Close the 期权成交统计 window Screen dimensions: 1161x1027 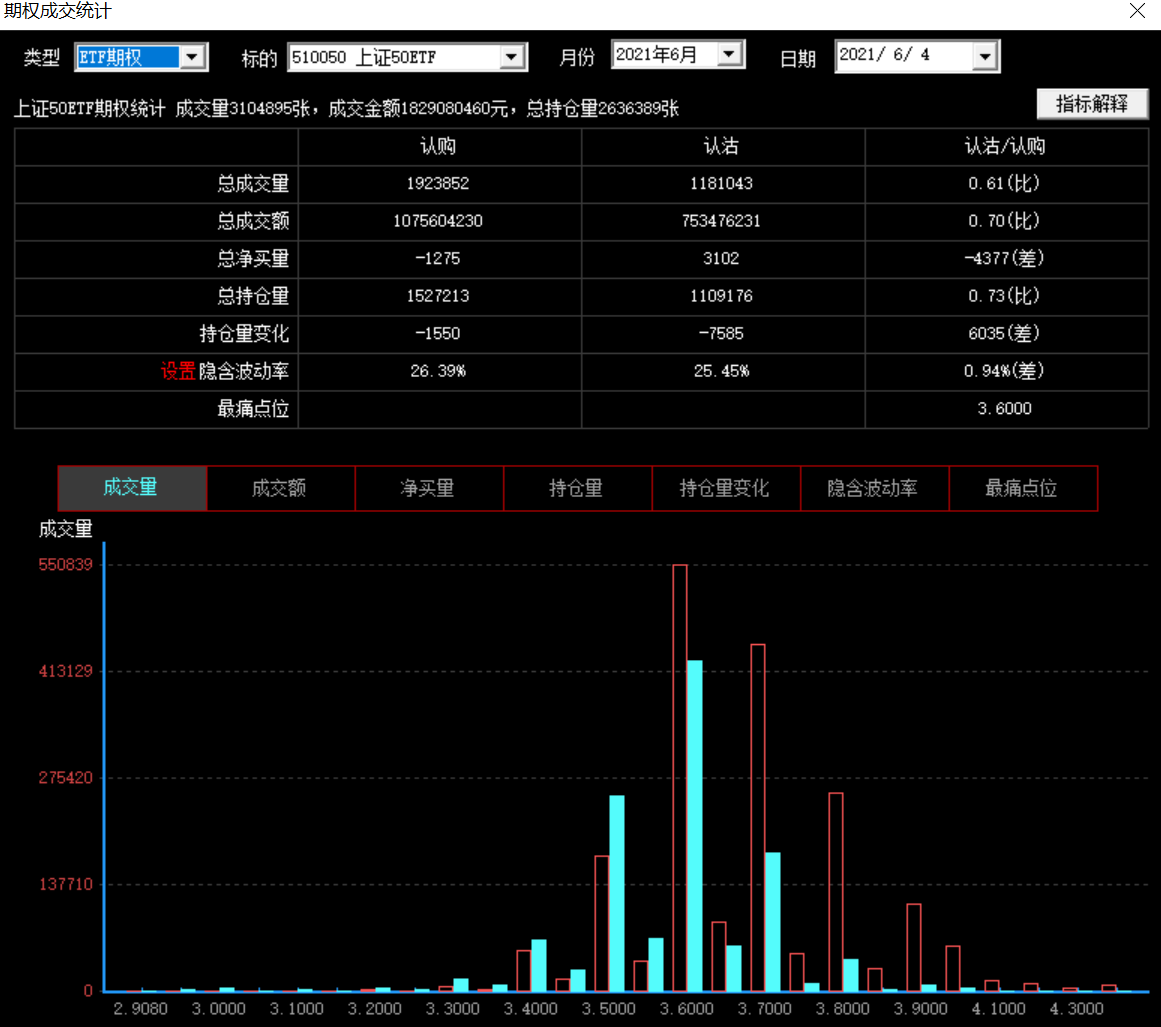click(1137, 12)
